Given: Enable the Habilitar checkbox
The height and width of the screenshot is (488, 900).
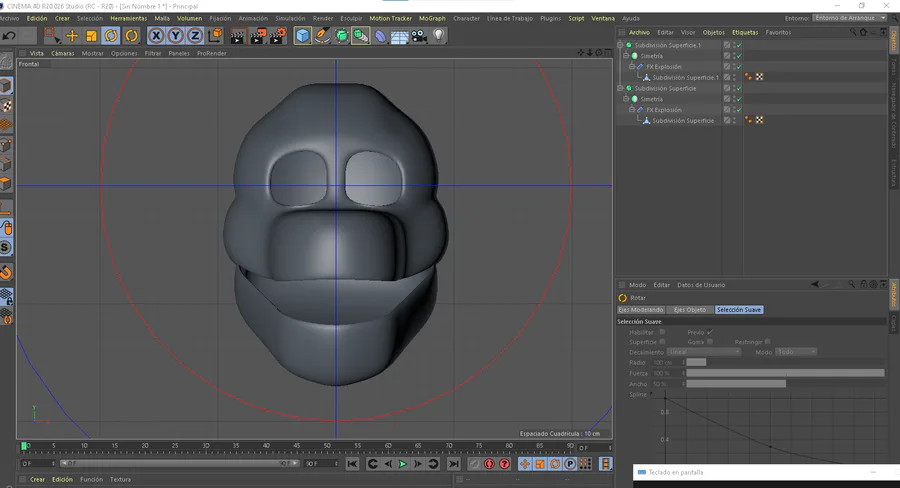Looking at the screenshot, I should pos(662,332).
